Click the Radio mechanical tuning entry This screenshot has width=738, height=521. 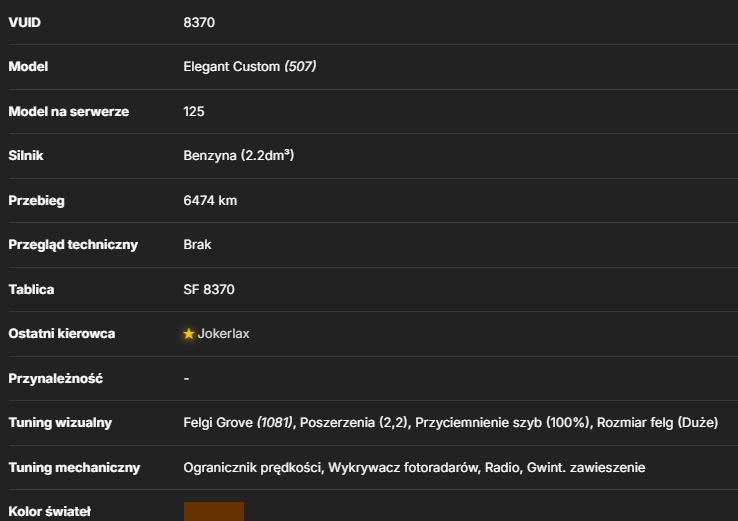point(502,468)
